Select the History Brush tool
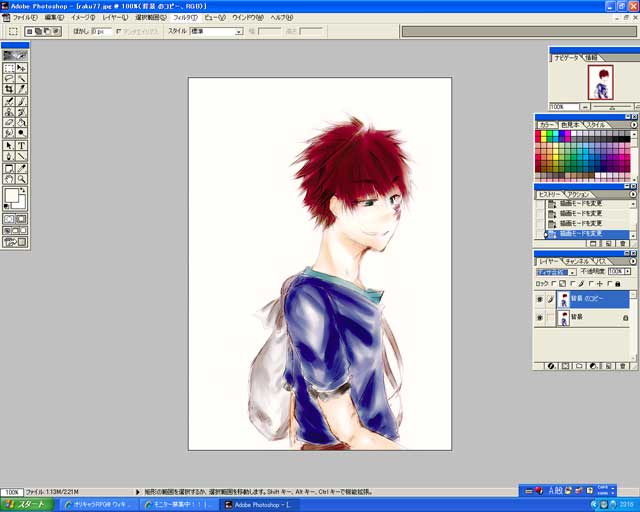 pyautogui.click(x=21, y=111)
